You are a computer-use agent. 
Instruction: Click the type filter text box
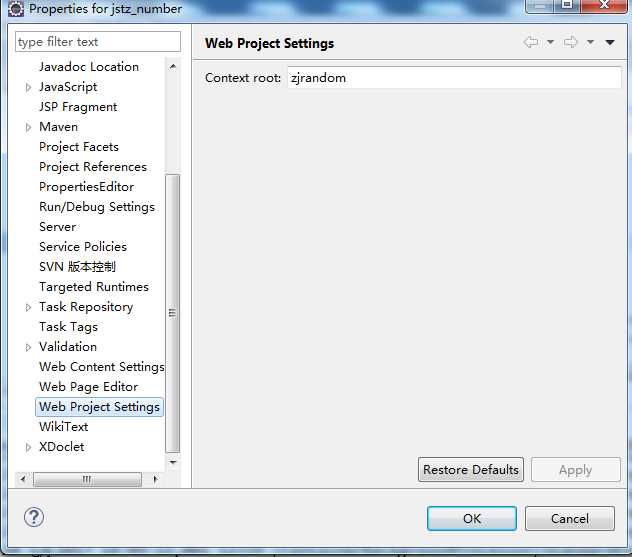[98, 42]
